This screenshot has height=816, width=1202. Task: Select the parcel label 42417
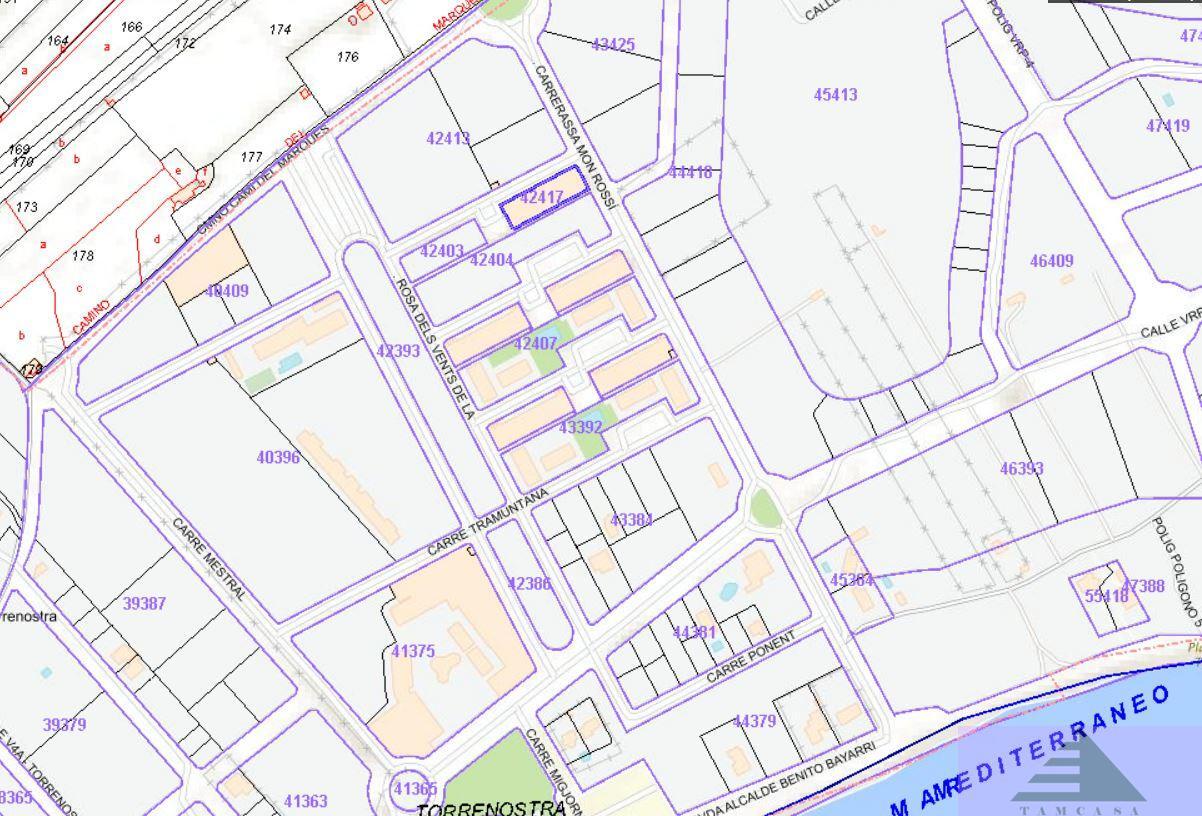click(541, 198)
